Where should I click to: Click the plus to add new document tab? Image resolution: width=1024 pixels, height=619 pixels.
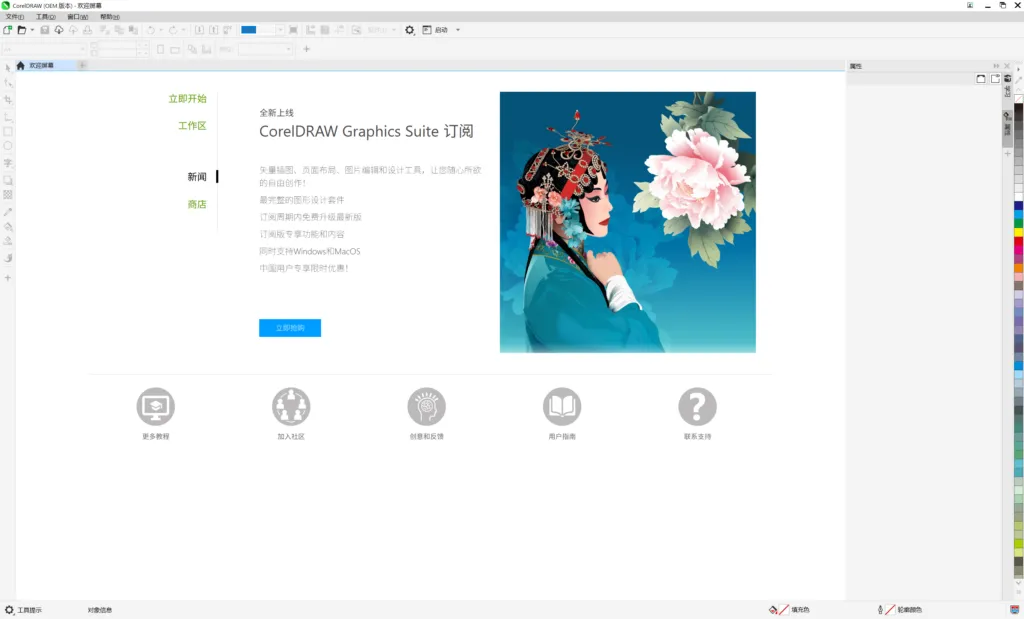(x=82, y=65)
